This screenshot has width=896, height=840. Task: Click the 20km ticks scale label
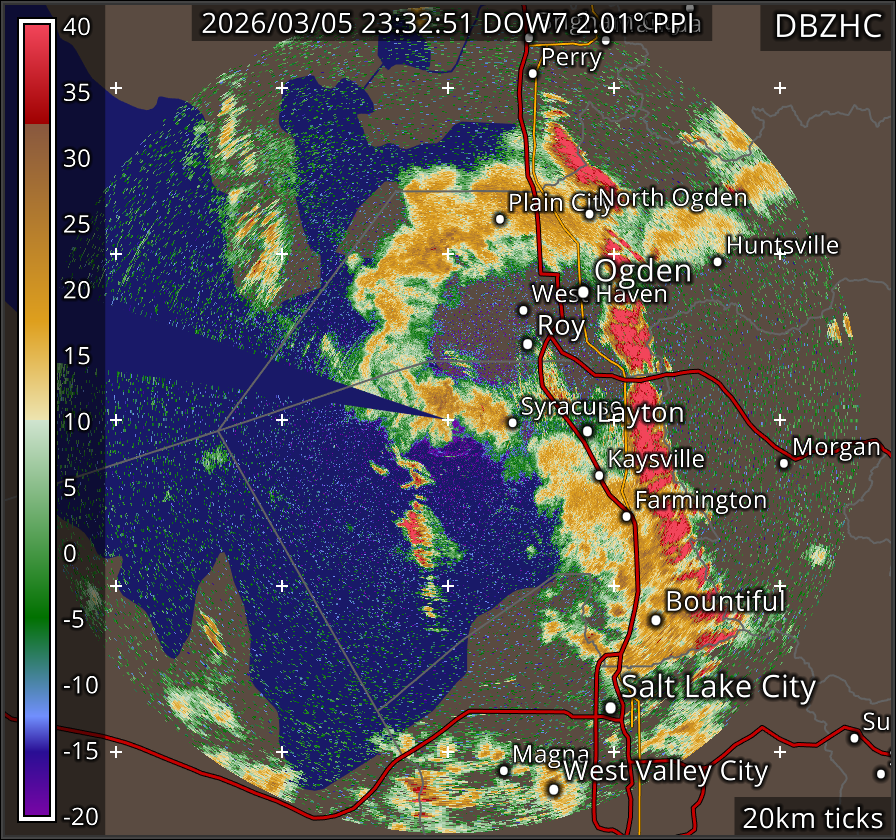(812, 817)
